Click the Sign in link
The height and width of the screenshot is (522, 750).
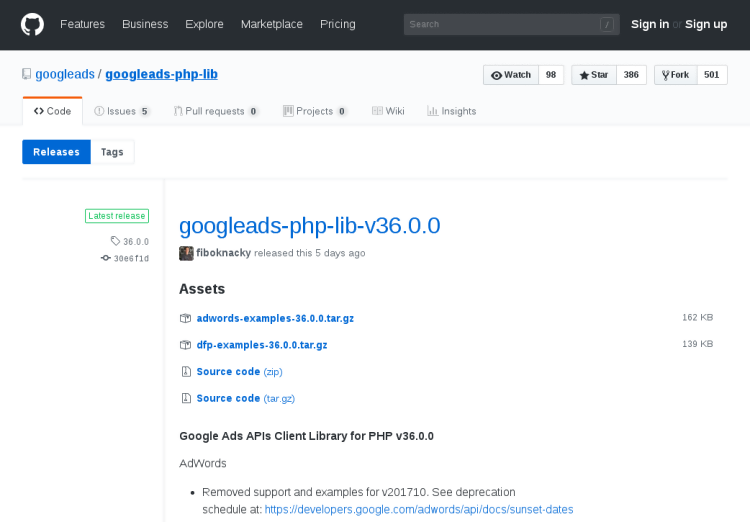650,24
